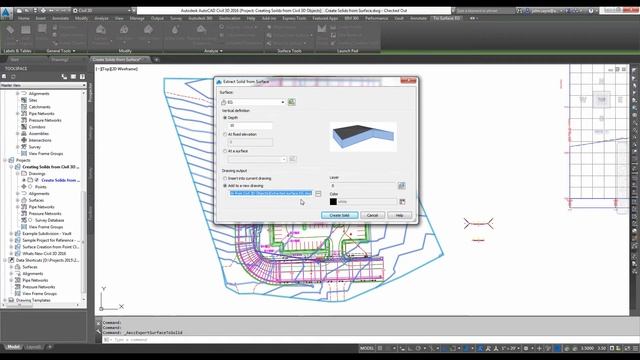Image resolution: width=640 pixels, height=360 pixels.
Task: Click the command line input field
Action: pos(365,340)
